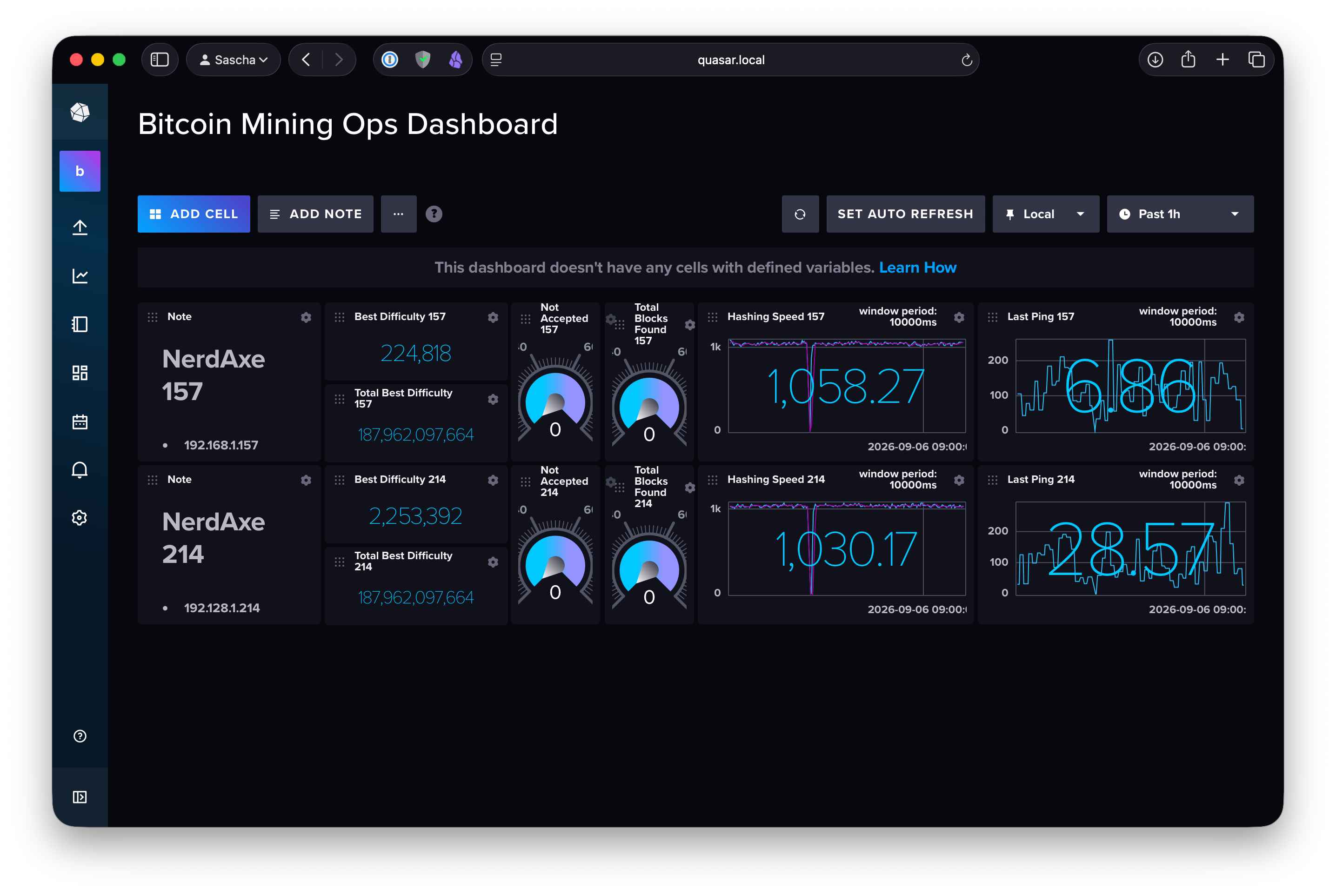Viewport: 1336px width, 896px height.
Task: Open Tasks calendar icon in sidebar
Action: point(80,421)
